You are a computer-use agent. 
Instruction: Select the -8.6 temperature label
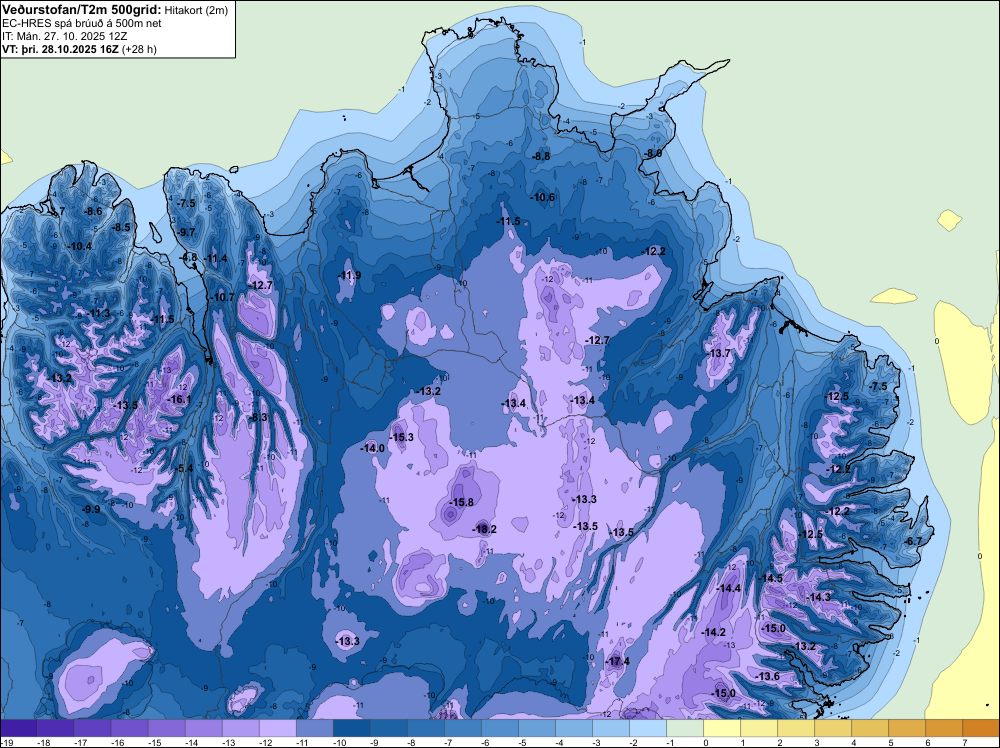[93, 212]
